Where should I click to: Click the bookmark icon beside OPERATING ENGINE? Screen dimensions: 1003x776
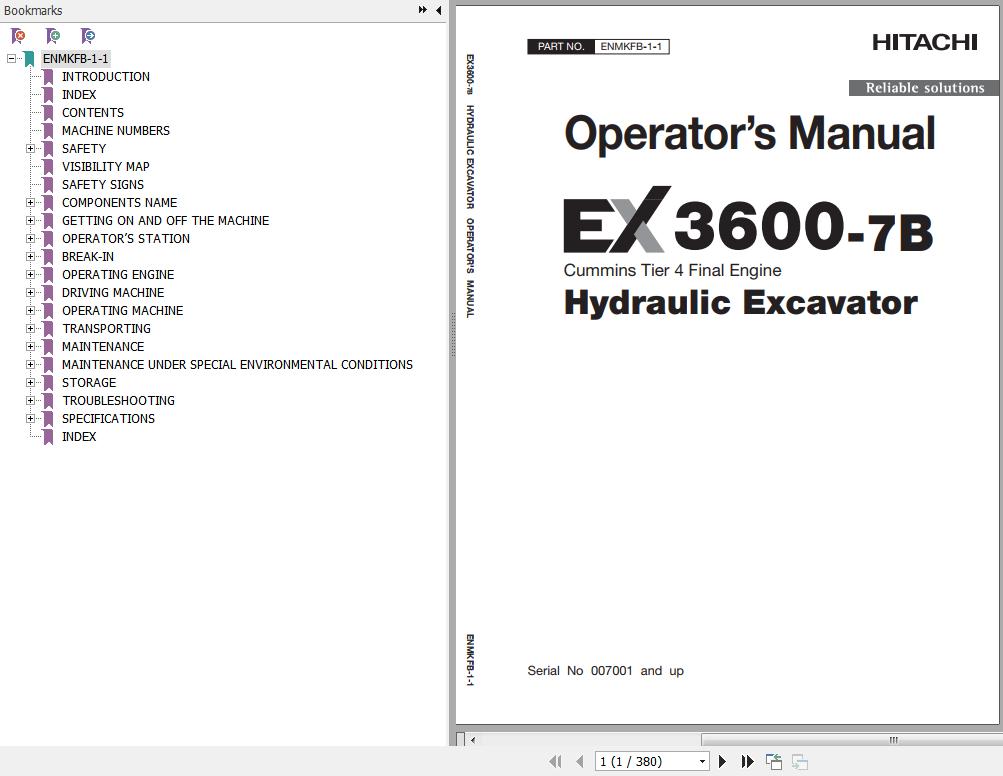coord(48,274)
